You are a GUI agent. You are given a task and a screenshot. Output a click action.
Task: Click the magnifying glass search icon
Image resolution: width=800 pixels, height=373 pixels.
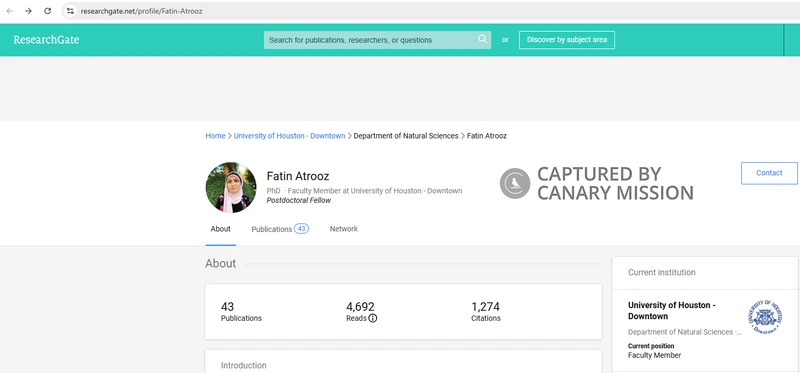(482, 39)
